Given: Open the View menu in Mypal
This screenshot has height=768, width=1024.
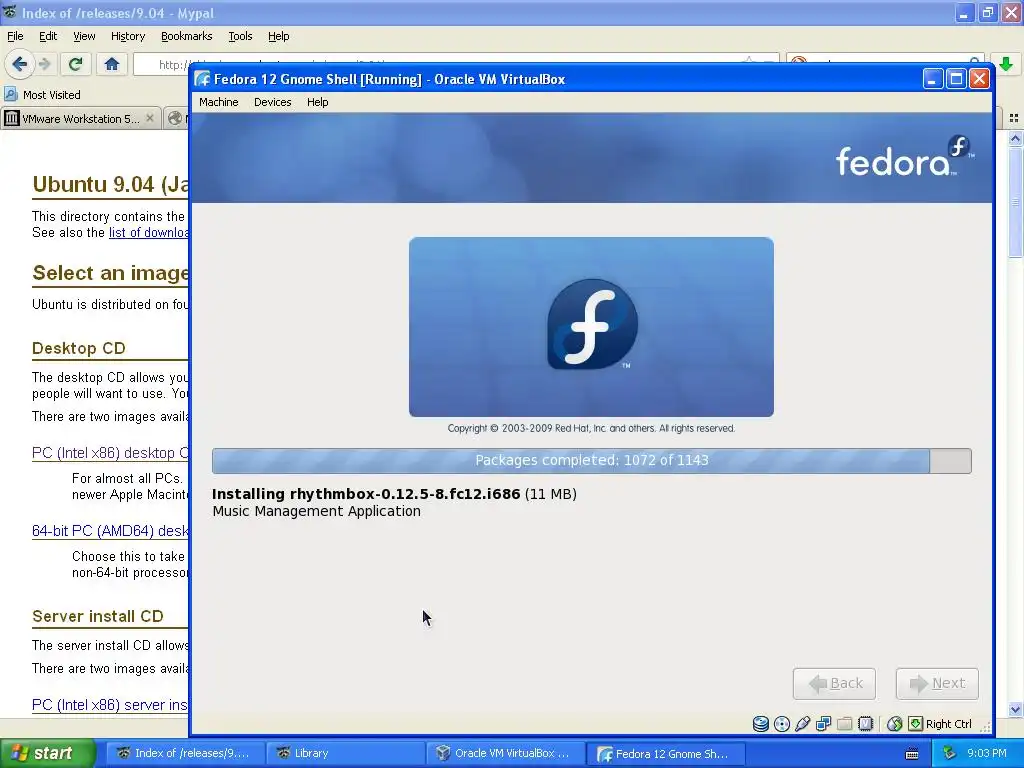Looking at the screenshot, I should click(84, 36).
